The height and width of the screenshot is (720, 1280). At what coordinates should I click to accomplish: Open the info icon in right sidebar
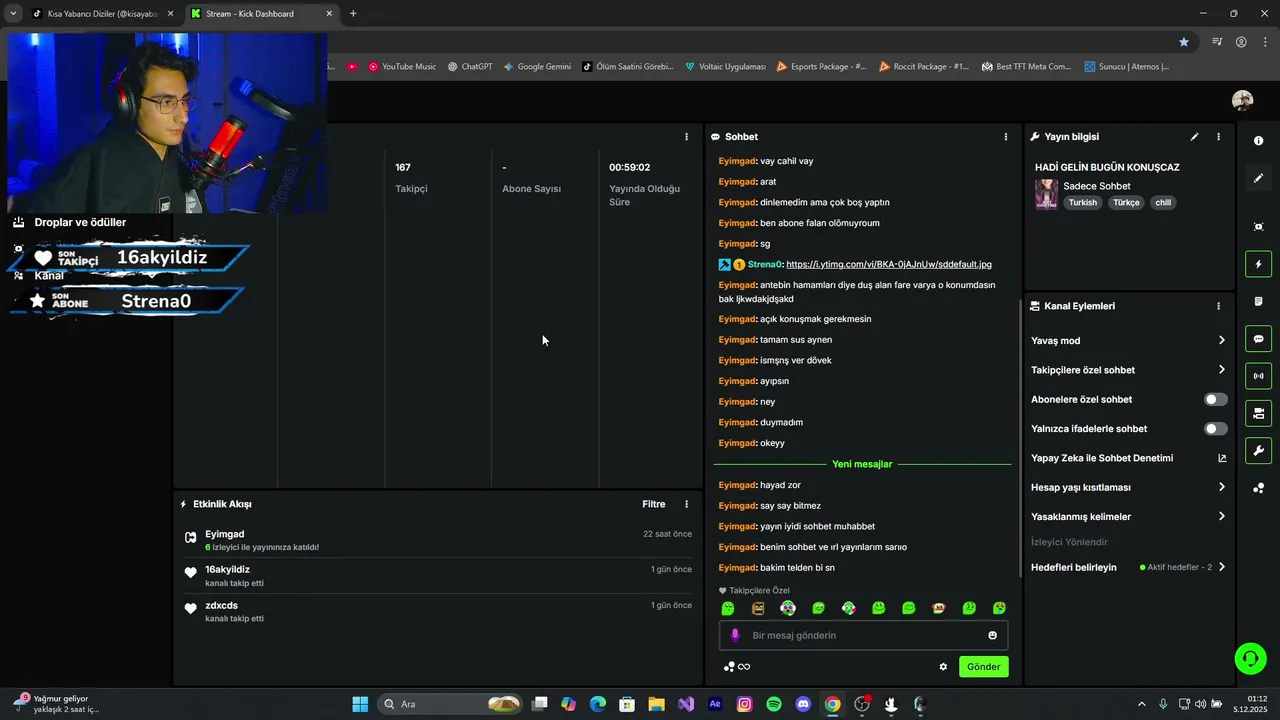point(1258,141)
